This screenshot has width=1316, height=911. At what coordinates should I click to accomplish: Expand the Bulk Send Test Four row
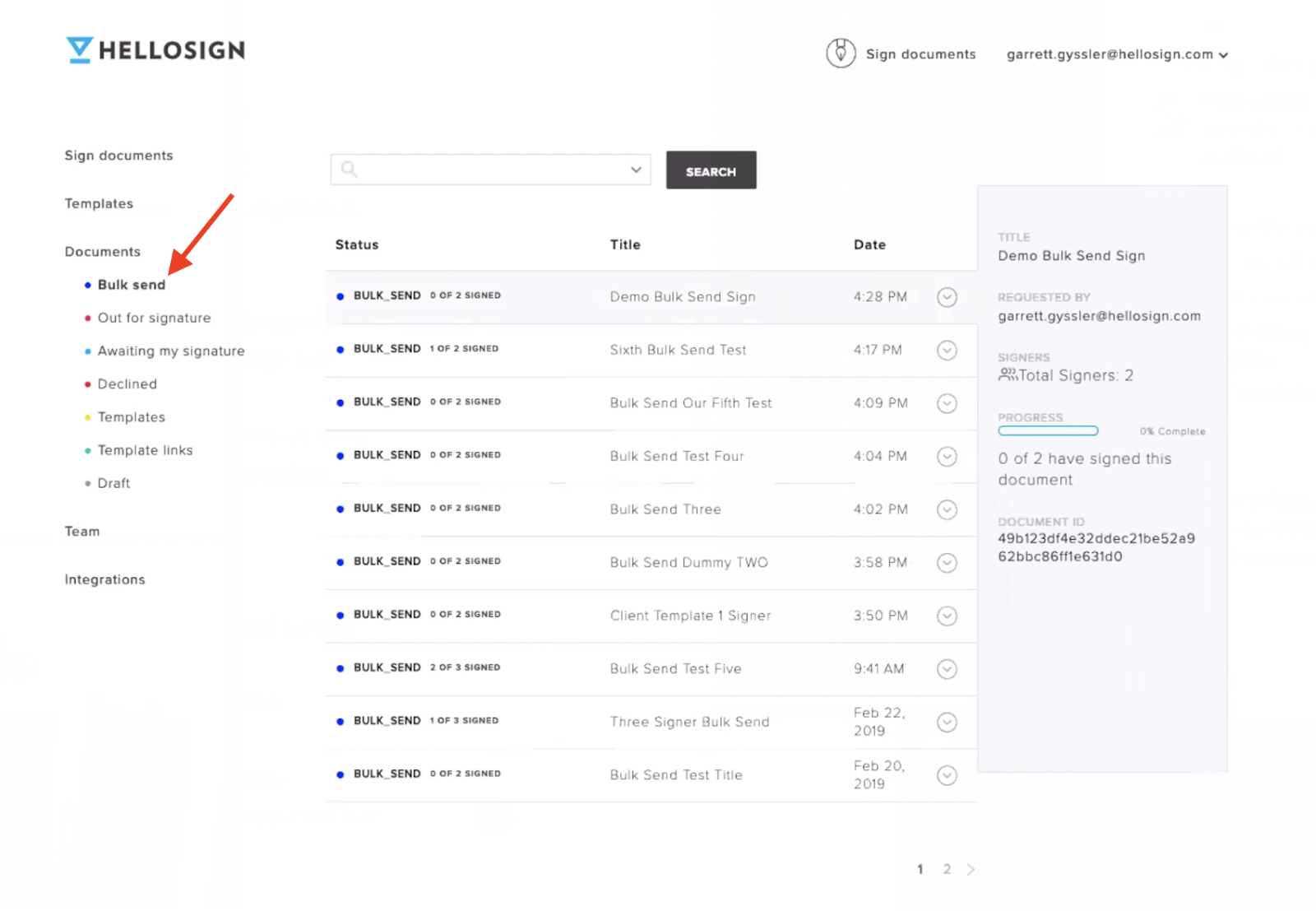[x=947, y=457]
